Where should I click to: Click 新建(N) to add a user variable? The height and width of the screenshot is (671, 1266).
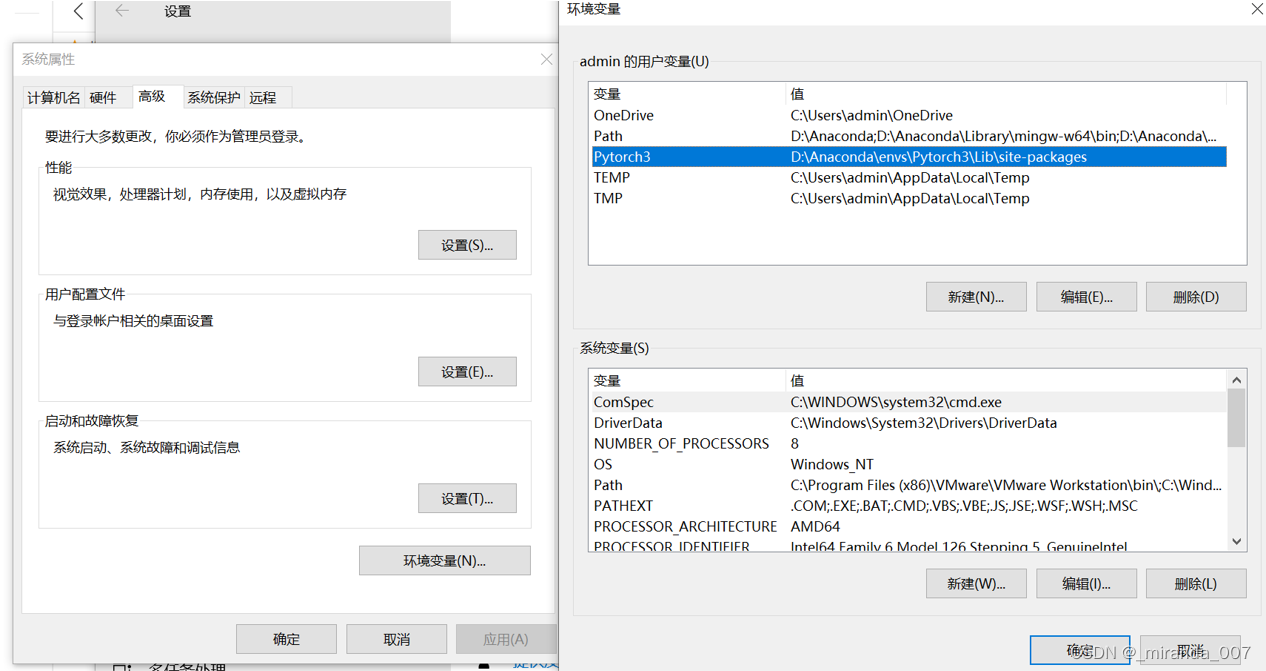976,296
